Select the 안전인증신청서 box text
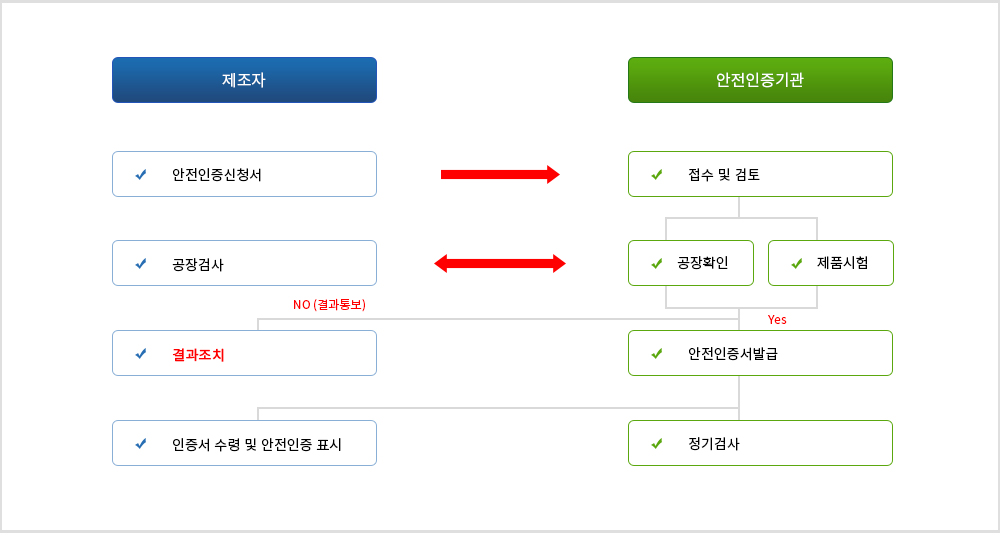This screenshot has width=1000, height=550. coord(217,175)
